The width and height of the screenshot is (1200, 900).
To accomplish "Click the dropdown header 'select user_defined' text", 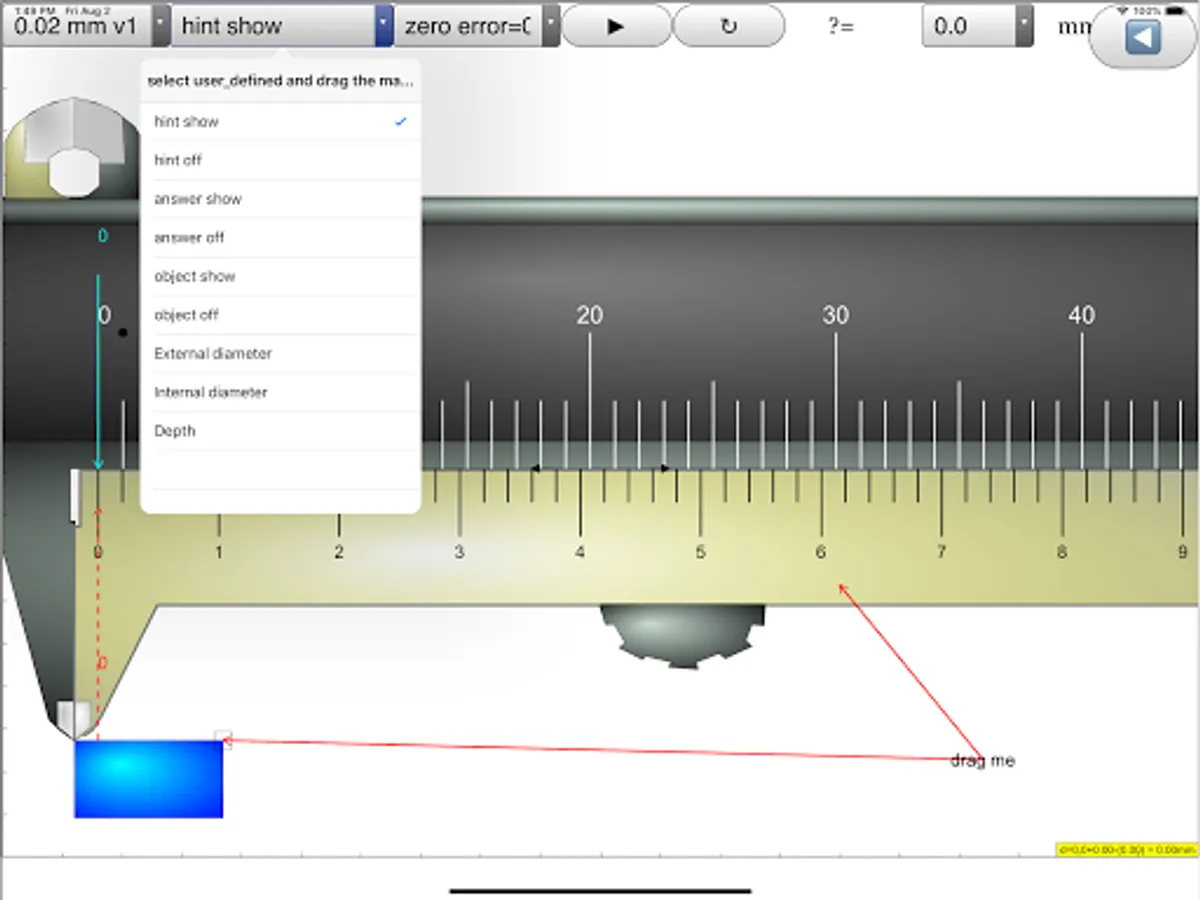I will click(280, 82).
